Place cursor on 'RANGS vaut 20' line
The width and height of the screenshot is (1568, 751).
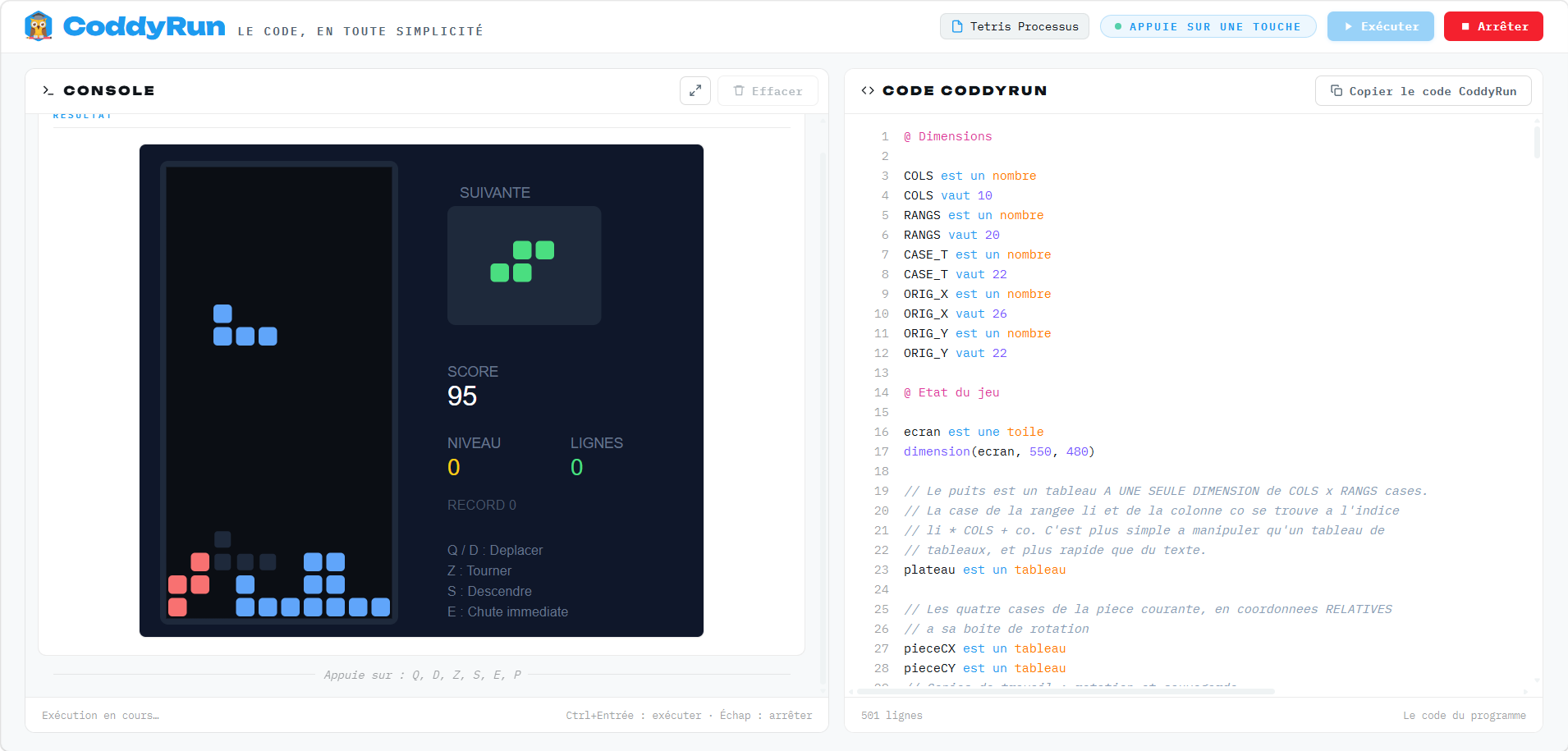click(x=951, y=235)
